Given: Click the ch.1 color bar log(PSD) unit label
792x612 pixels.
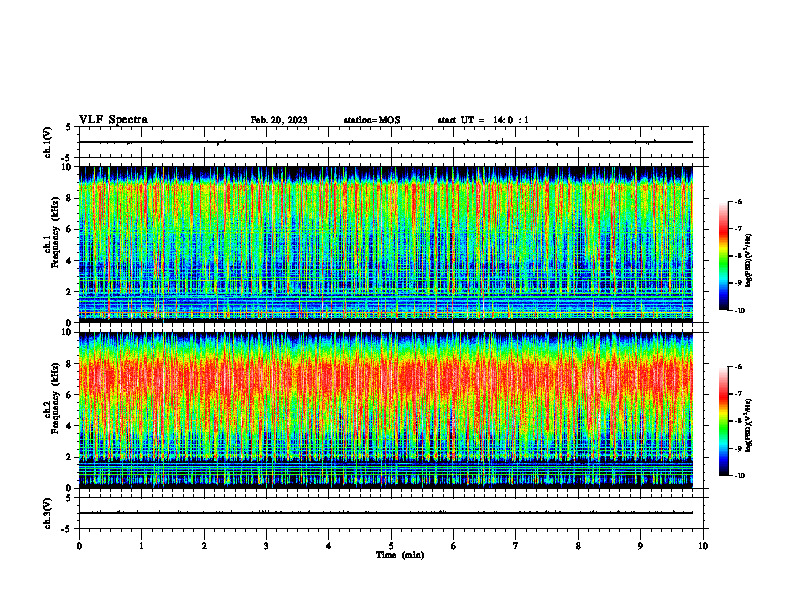Looking at the screenshot, I should click(x=749, y=260).
